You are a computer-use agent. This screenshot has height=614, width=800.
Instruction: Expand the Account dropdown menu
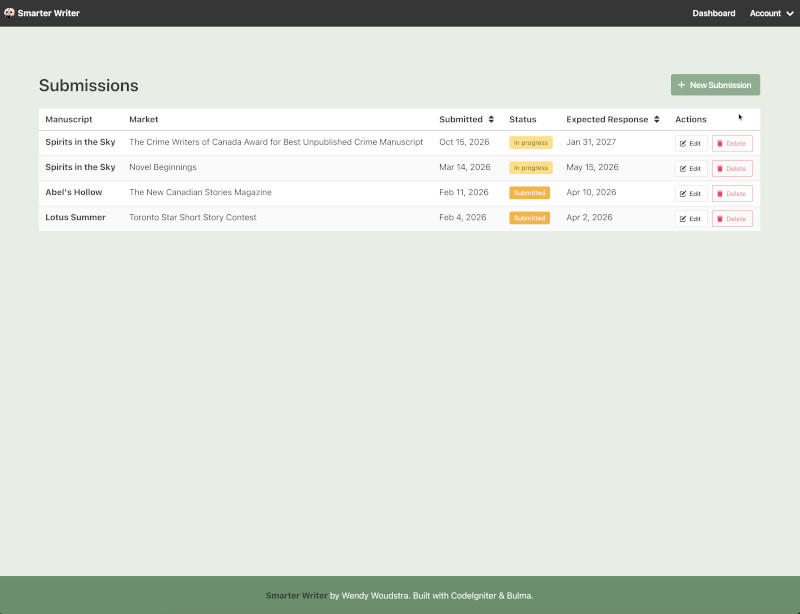click(771, 13)
